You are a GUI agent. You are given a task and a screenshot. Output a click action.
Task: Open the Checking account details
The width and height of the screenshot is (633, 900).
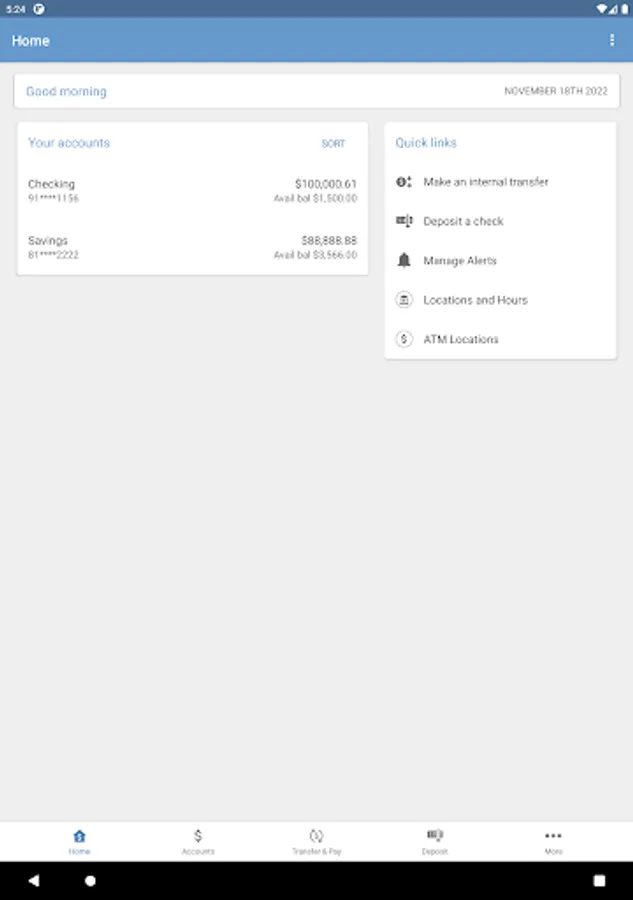point(192,191)
